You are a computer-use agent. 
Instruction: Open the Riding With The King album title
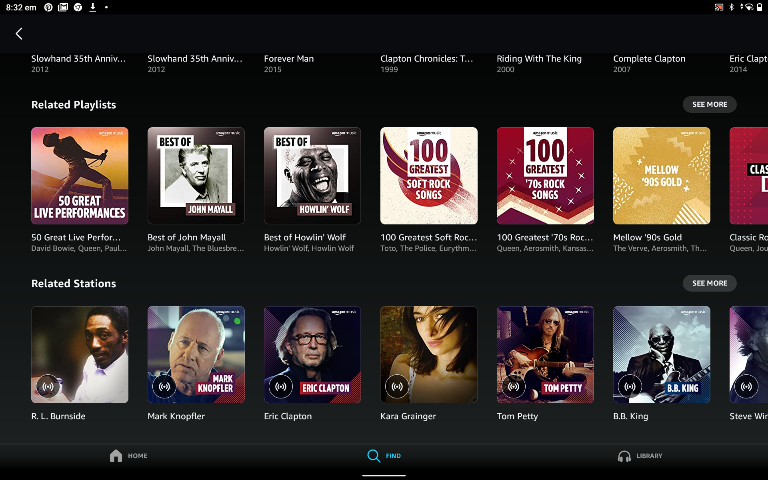[539, 59]
